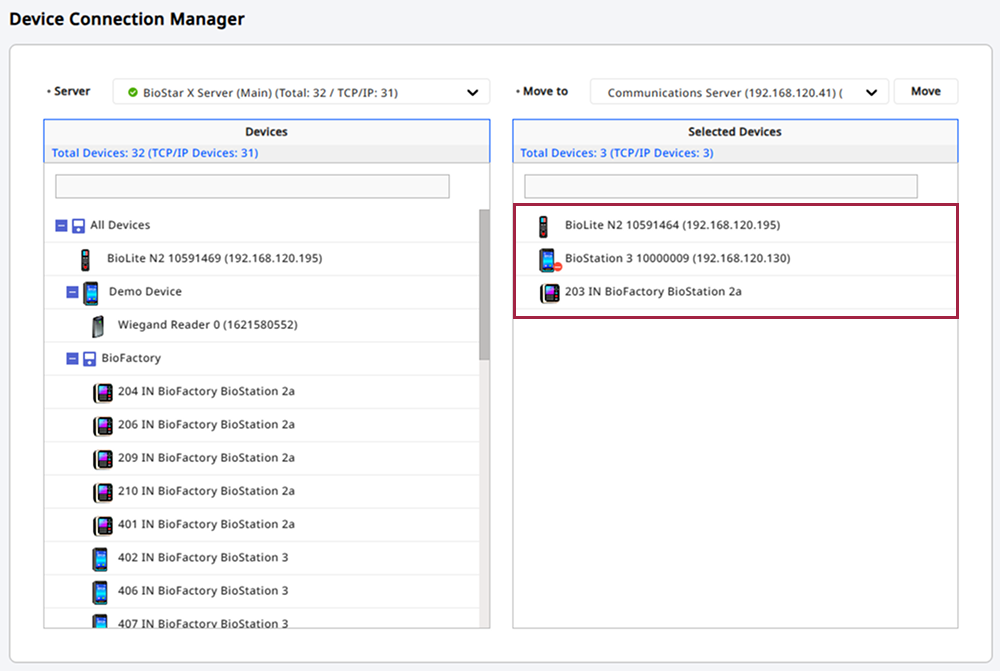The width and height of the screenshot is (1000, 671).
Task: Click the Demo Device icon
Action: click(91, 292)
